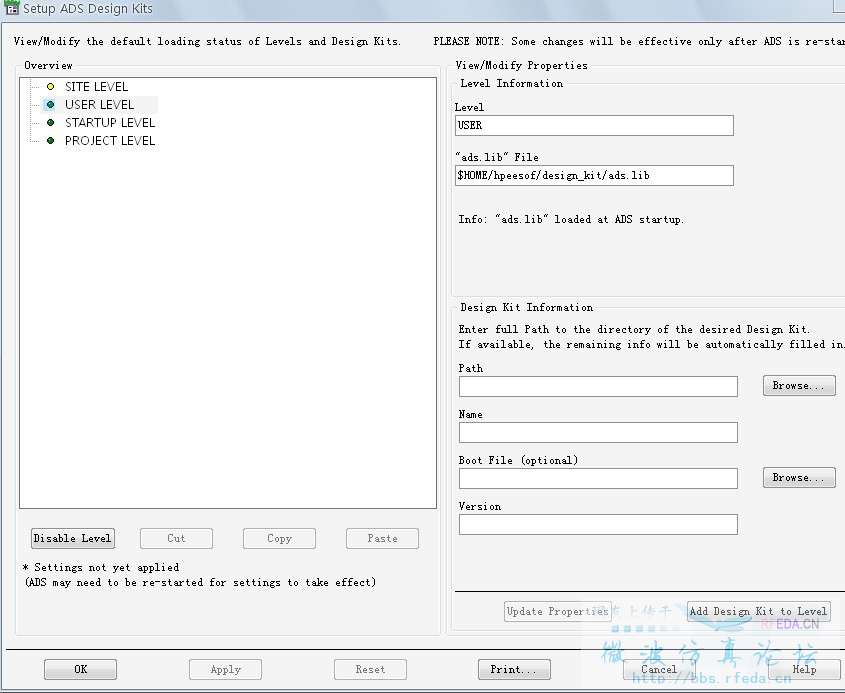845x693 pixels.
Task: Click the 'Settings not yet applied' note
Action: click(x=101, y=567)
